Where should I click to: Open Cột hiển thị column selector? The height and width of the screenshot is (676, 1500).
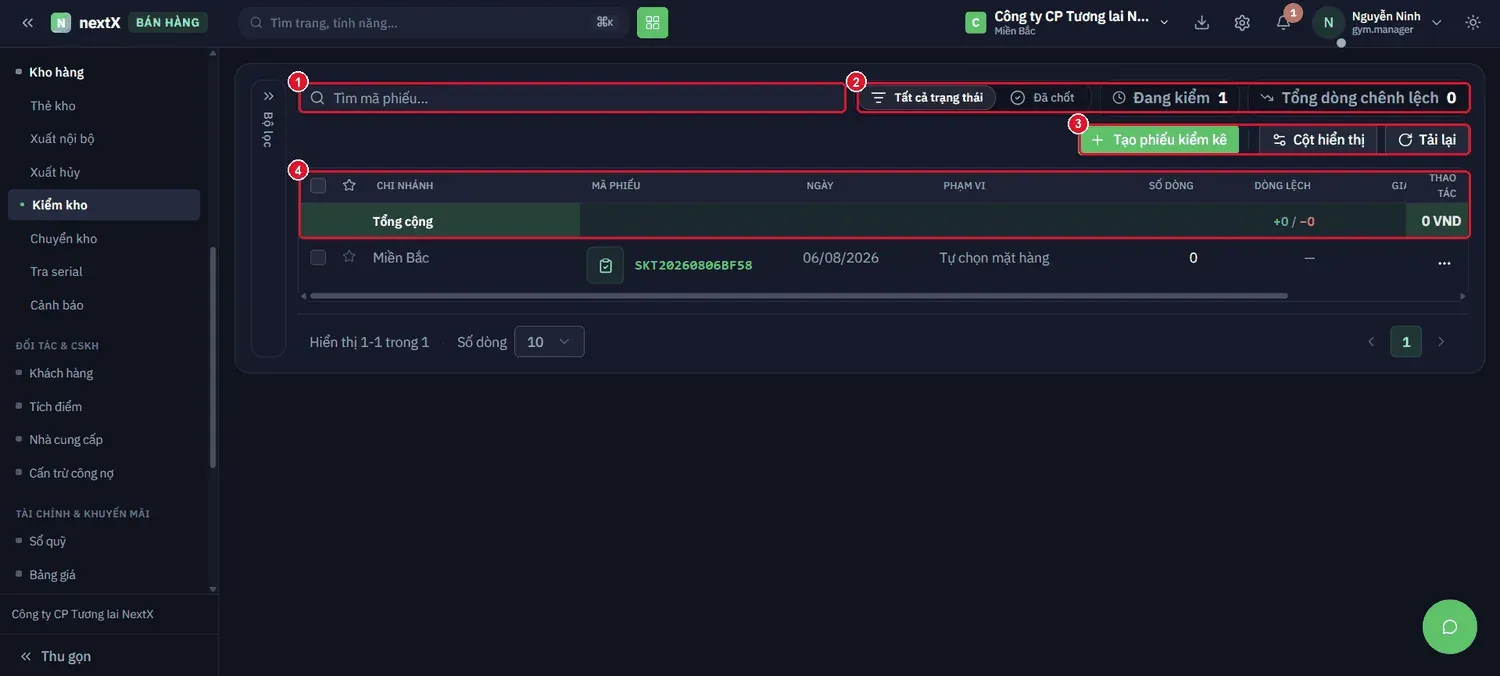click(x=1318, y=140)
